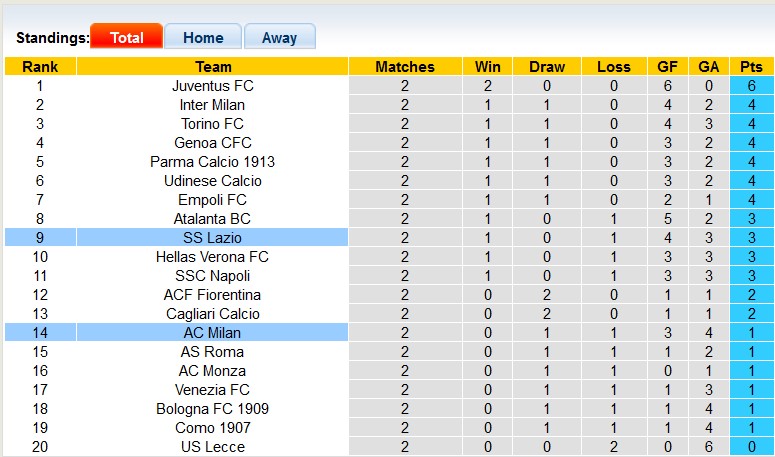Open the Home standings tab
The image size is (775, 457).
coord(203,38)
